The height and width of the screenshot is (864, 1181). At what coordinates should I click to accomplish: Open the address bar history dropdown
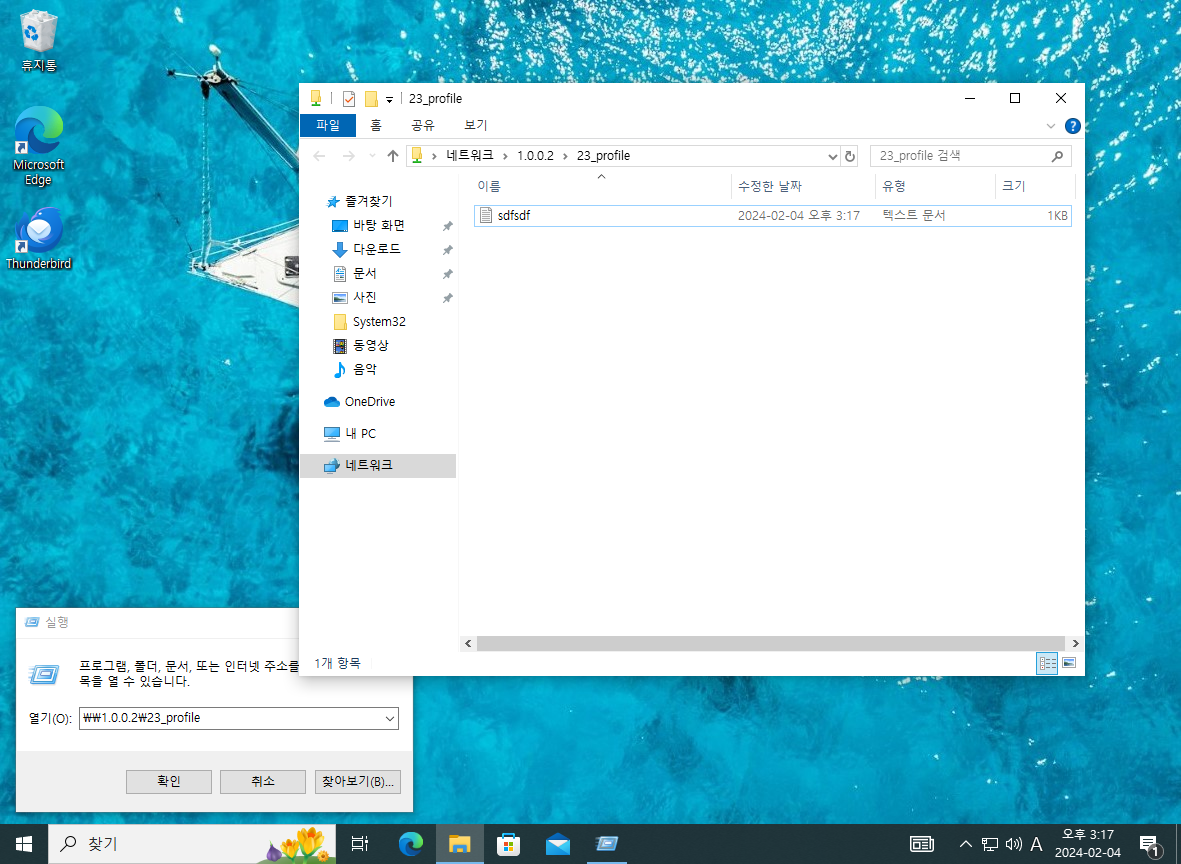pos(832,157)
